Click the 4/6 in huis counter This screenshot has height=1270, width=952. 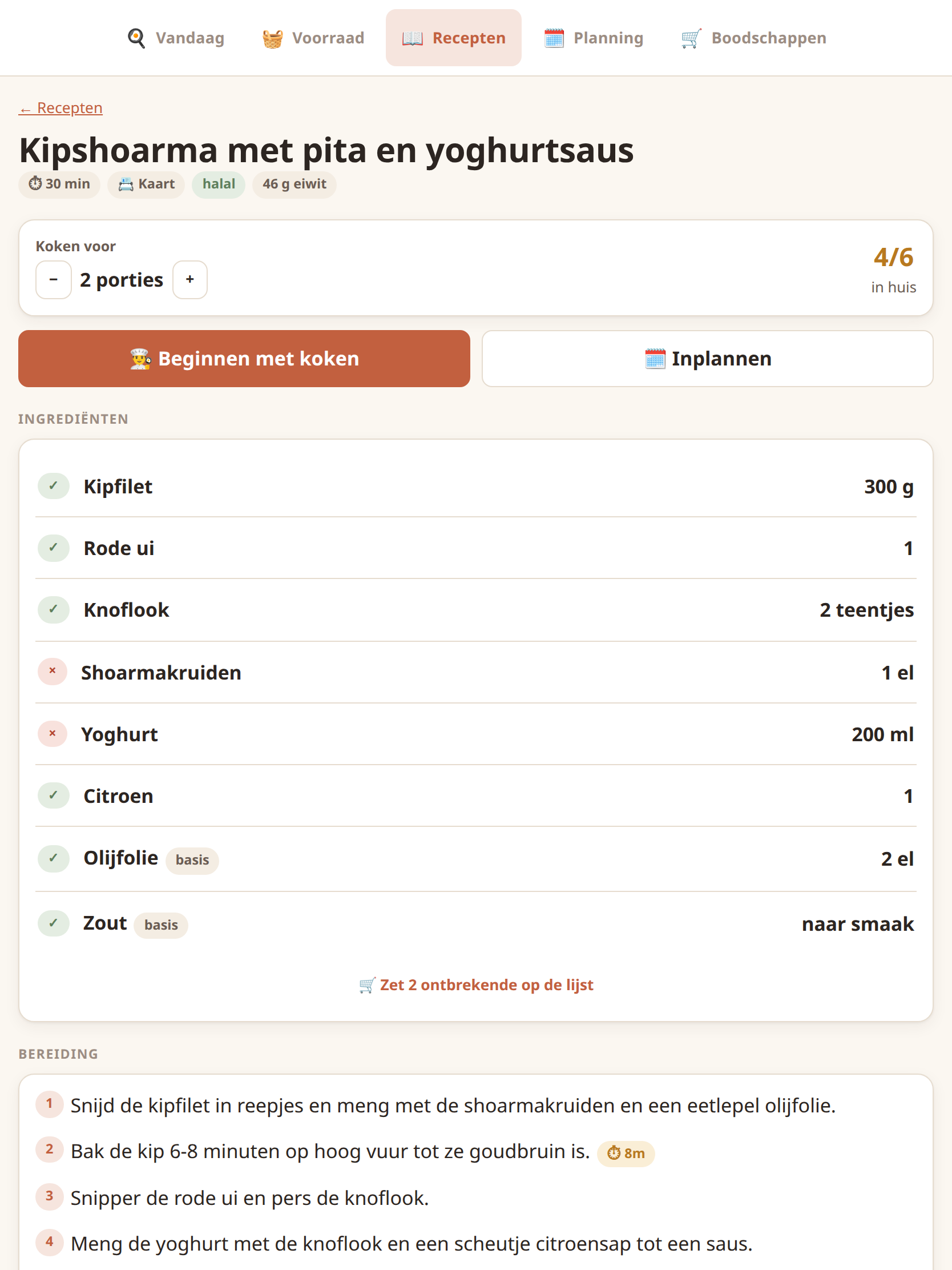point(893,269)
